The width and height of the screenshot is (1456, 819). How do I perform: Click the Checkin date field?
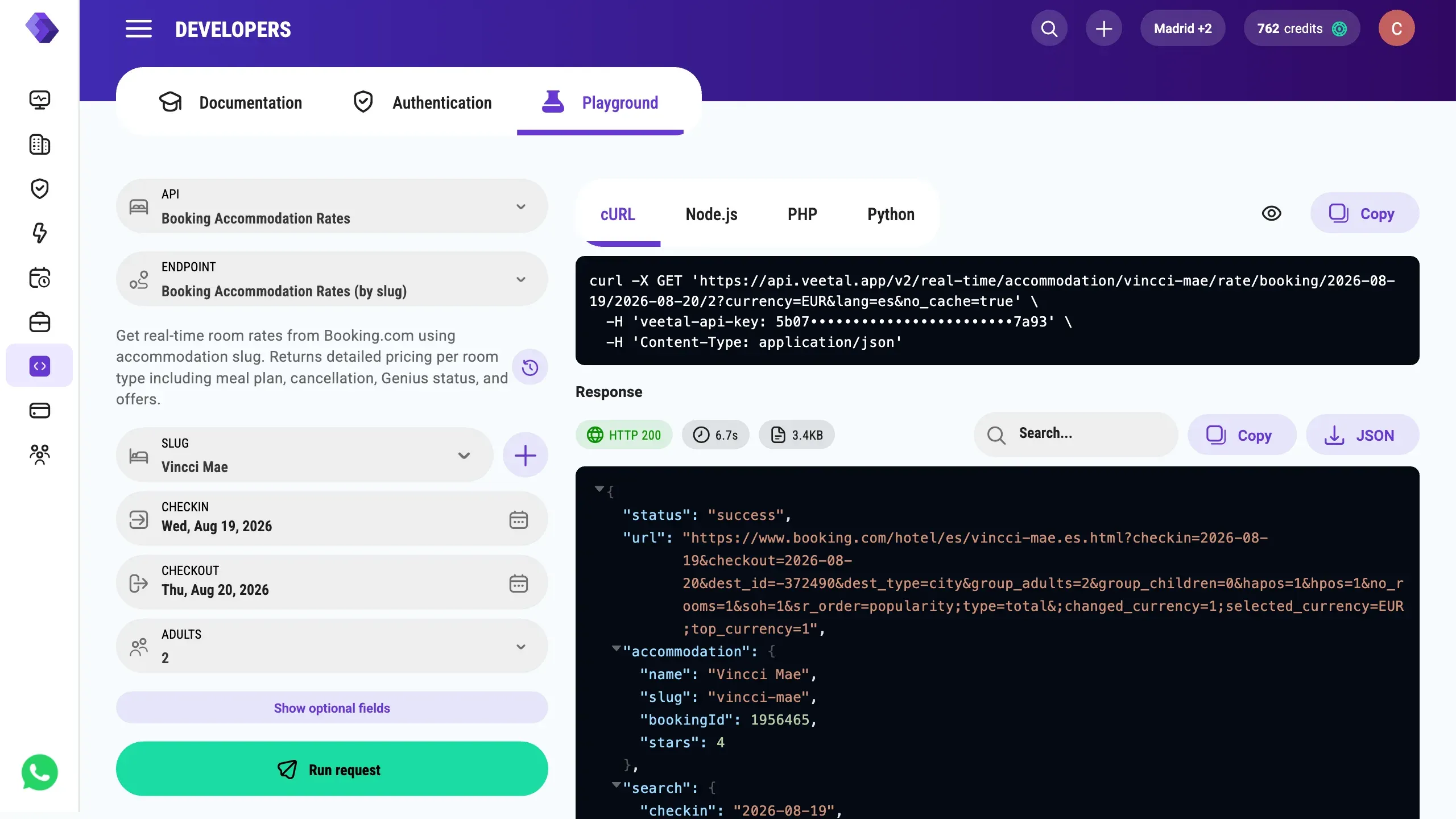(332, 519)
